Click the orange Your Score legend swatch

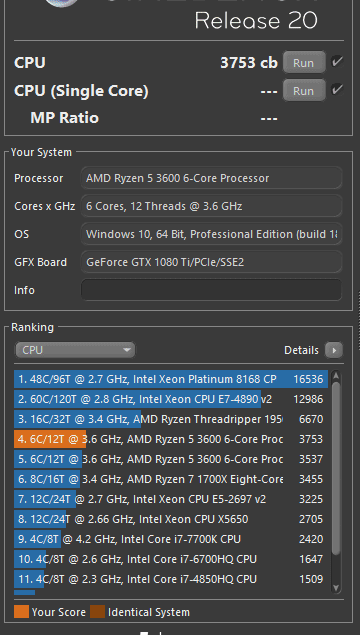click(21, 612)
